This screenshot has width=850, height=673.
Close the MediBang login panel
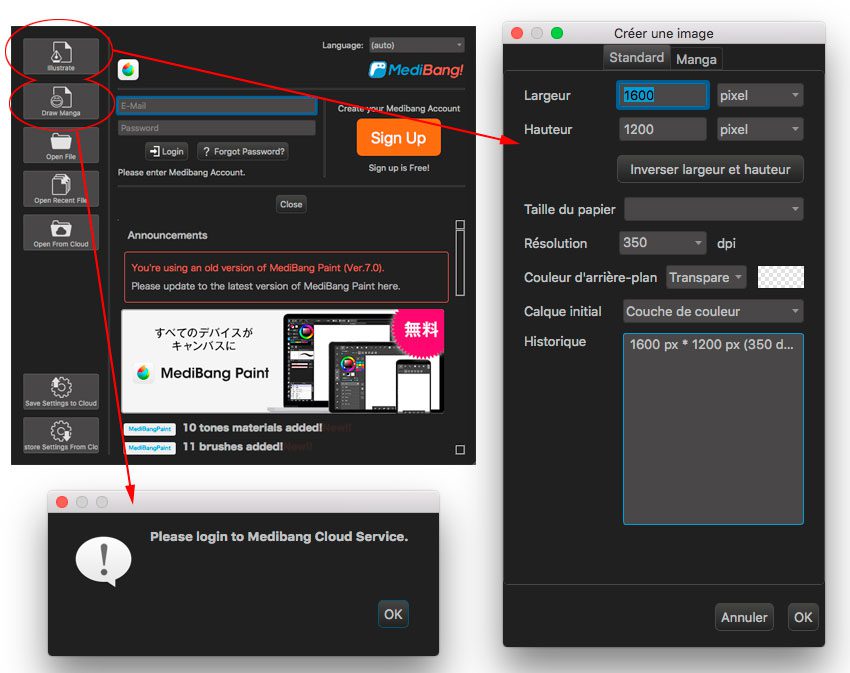(291, 204)
